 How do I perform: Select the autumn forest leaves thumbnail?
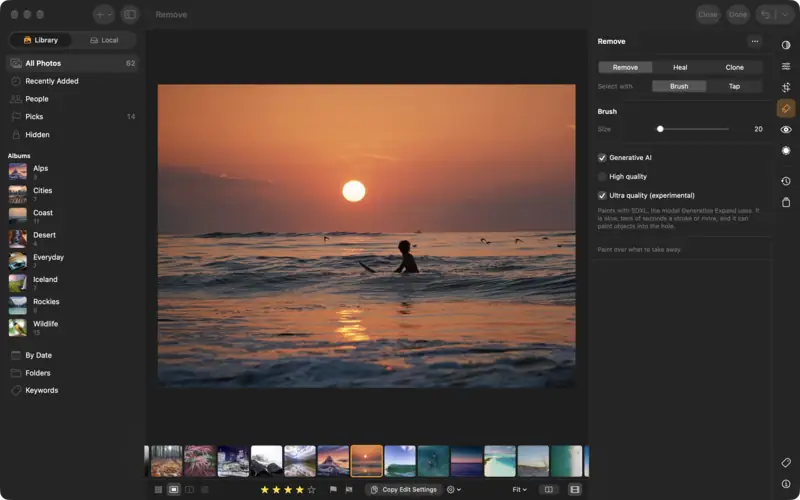(x=166, y=461)
